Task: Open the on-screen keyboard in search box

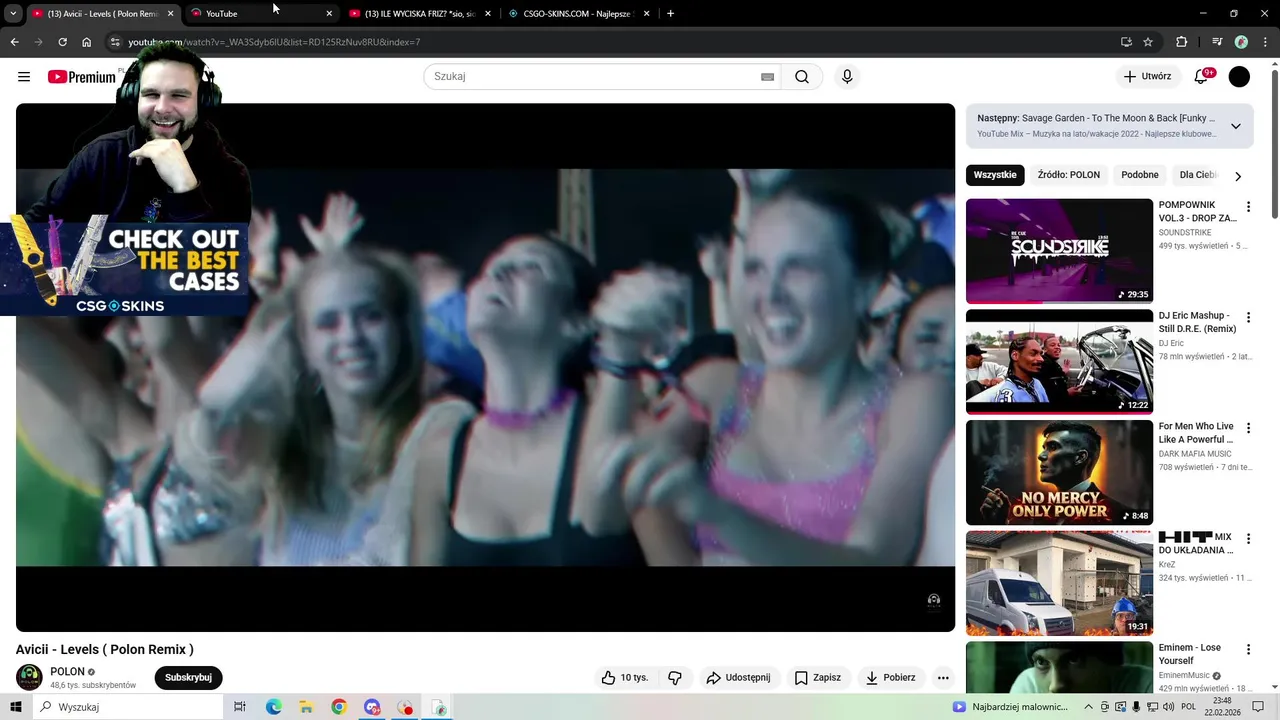Action: tap(767, 77)
